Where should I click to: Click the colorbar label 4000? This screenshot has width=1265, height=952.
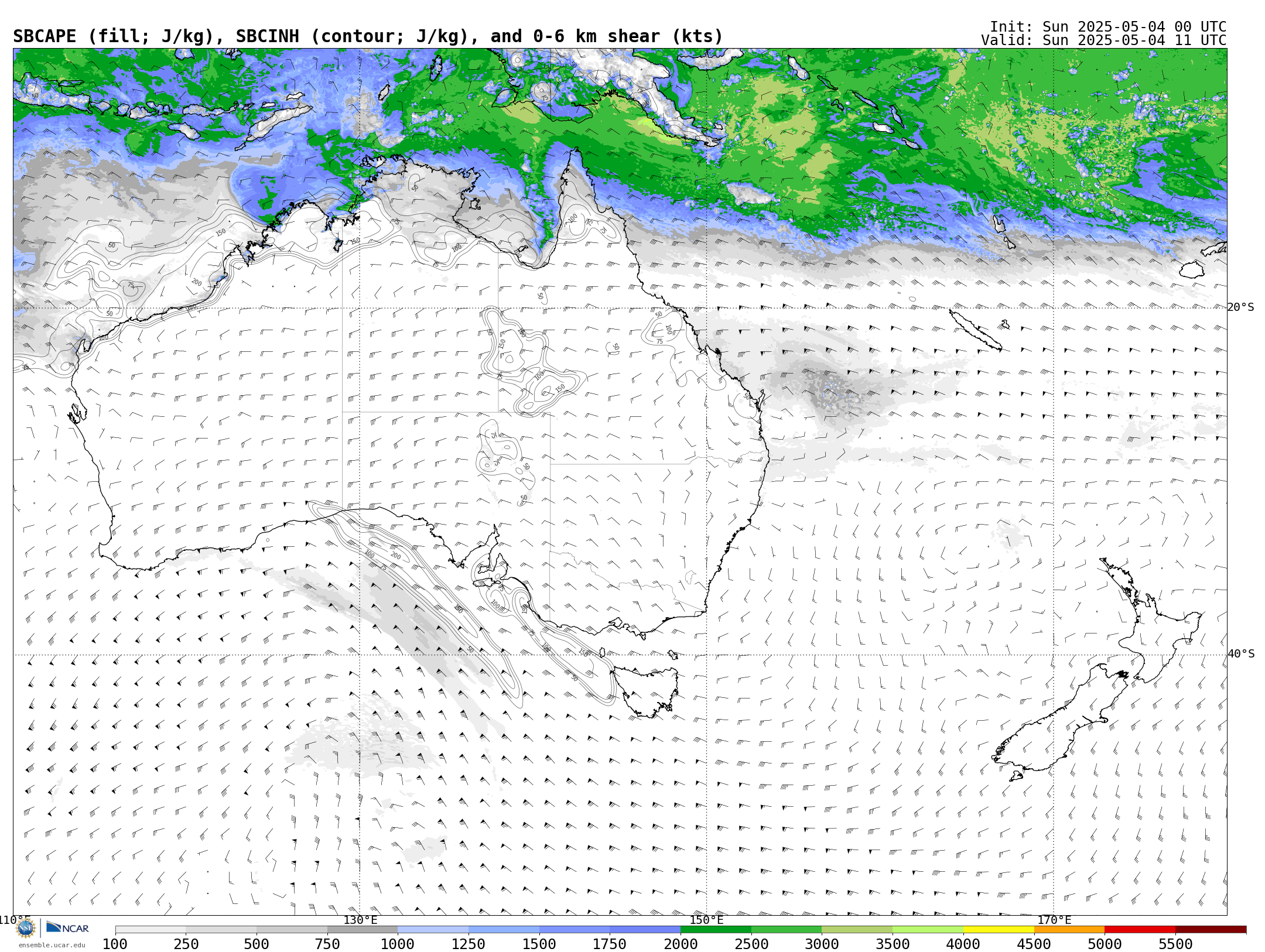963,944
